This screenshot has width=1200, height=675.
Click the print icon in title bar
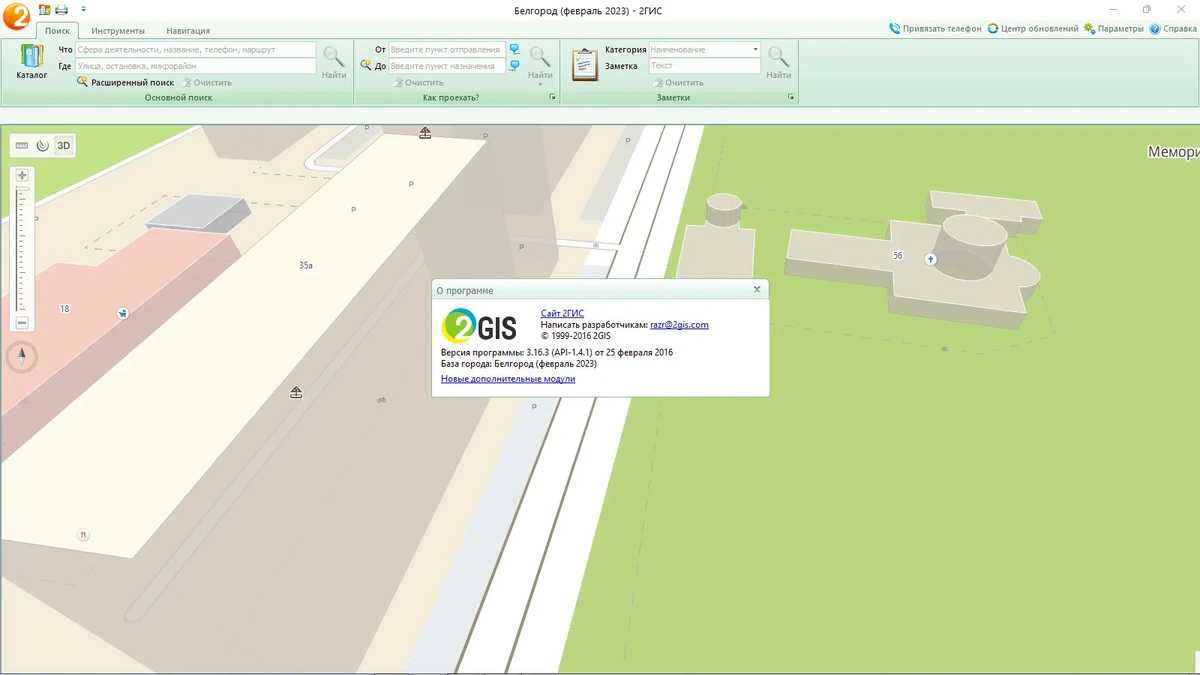[x=61, y=10]
